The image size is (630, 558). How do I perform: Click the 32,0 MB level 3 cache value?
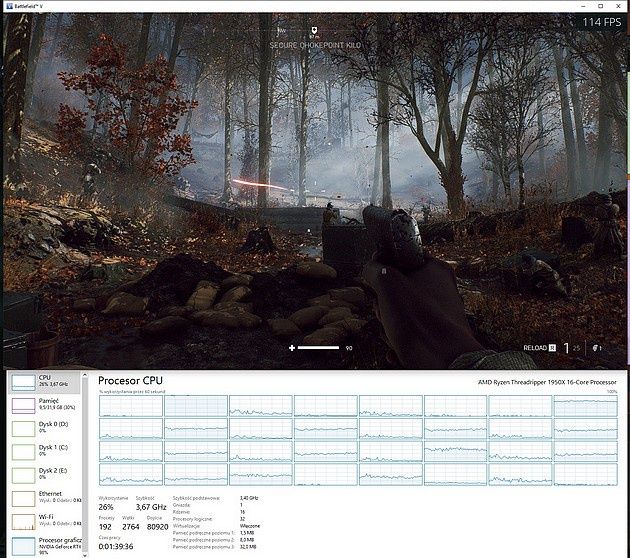[248, 547]
